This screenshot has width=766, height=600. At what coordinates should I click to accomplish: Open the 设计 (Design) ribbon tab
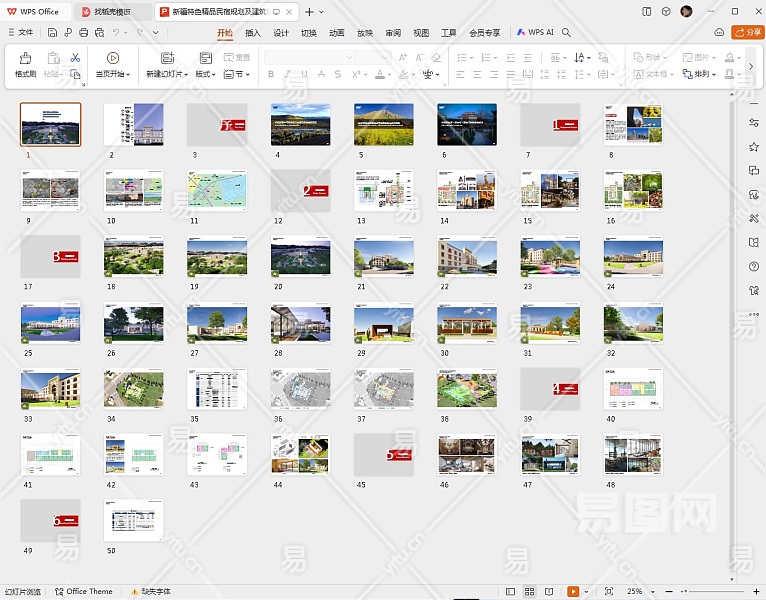pos(281,32)
